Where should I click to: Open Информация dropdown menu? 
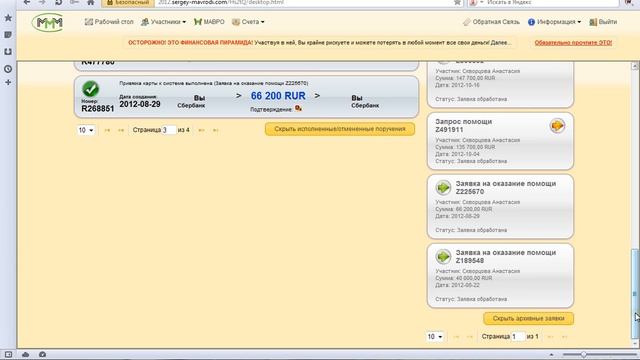pyautogui.click(x=554, y=22)
